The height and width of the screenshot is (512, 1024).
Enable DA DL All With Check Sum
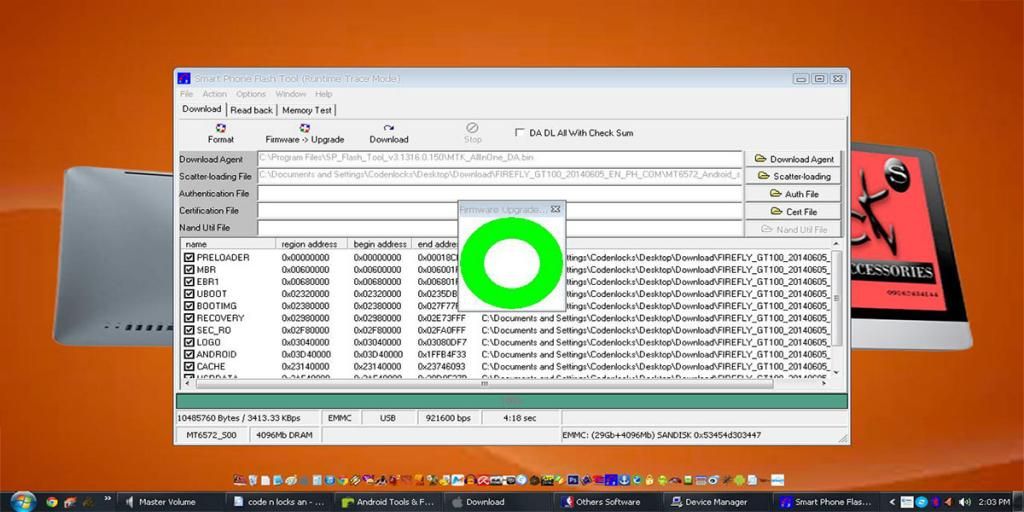point(520,132)
